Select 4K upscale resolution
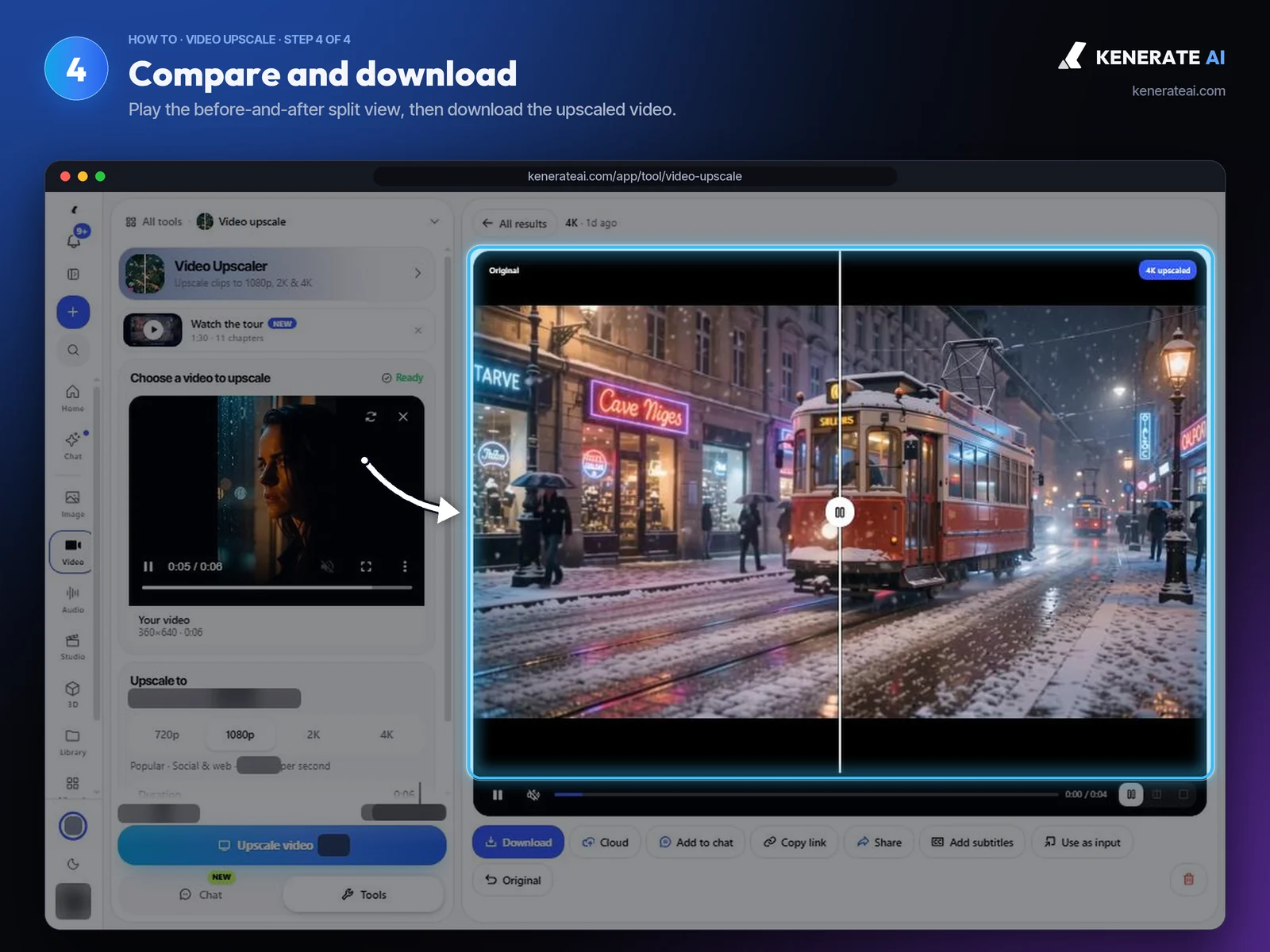Image resolution: width=1270 pixels, height=952 pixels. tap(387, 735)
